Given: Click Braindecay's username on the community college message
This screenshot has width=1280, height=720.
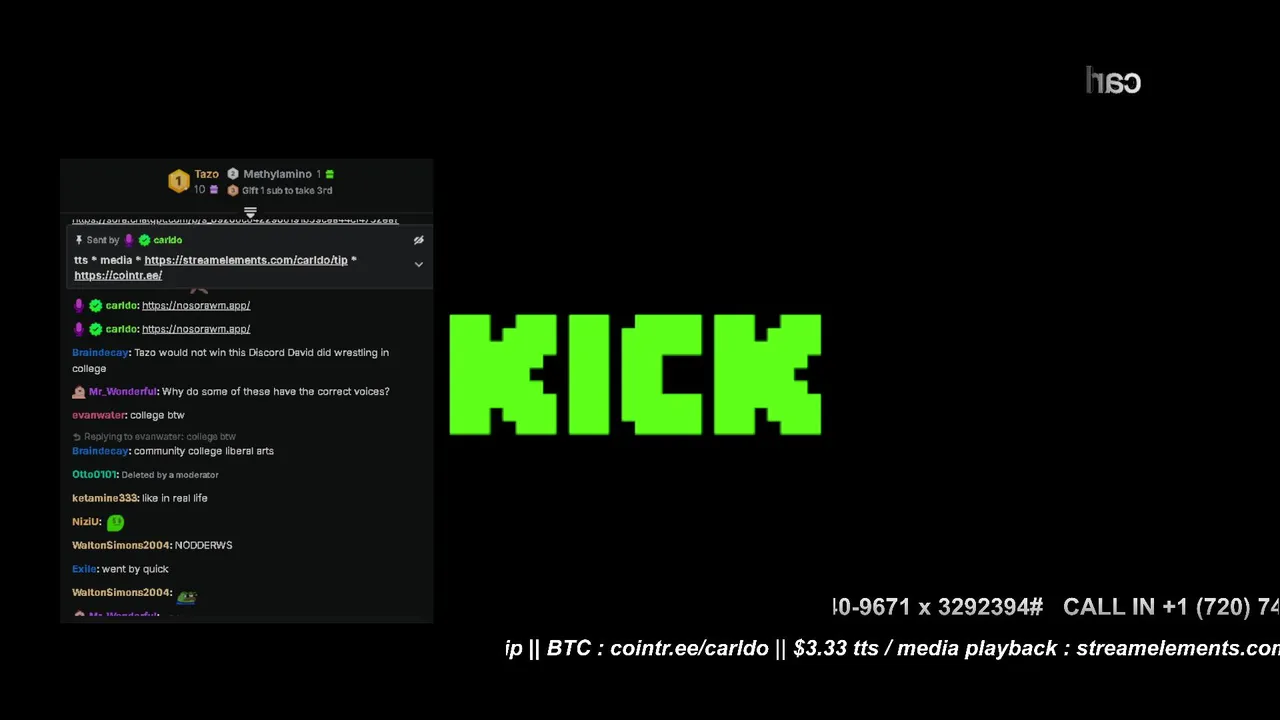Looking at the screenshot, I should click(x=100, y=451).
